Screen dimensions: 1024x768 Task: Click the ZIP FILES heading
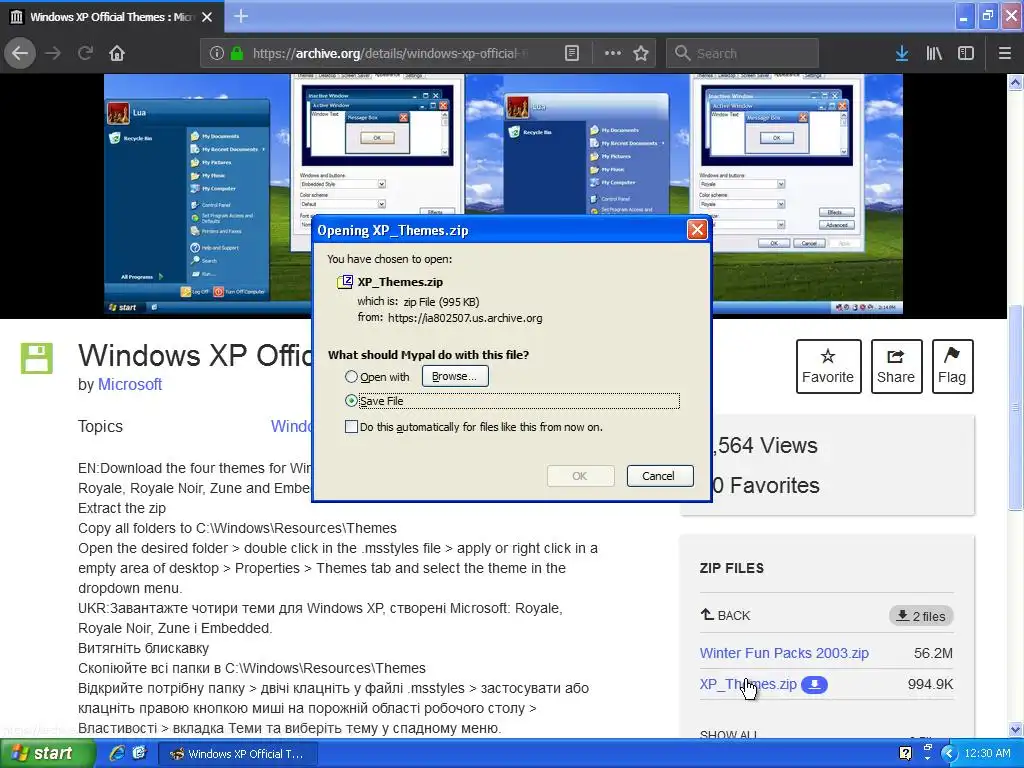pos(731,568)
